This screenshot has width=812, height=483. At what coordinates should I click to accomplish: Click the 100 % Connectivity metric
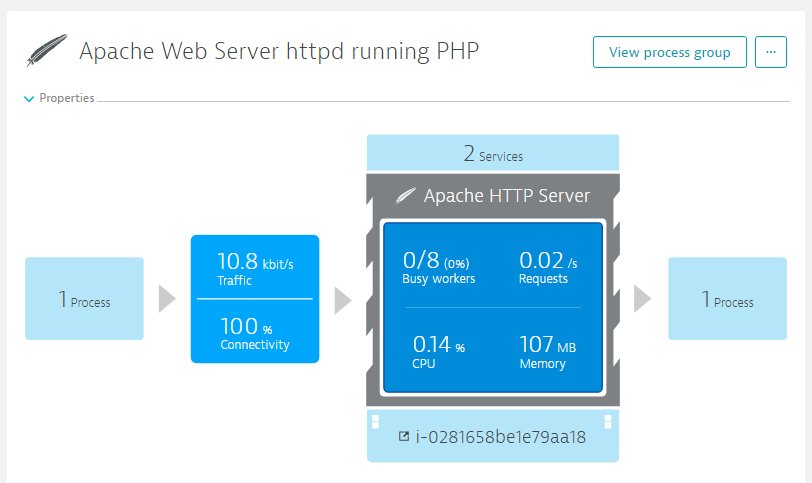point(255,333)
